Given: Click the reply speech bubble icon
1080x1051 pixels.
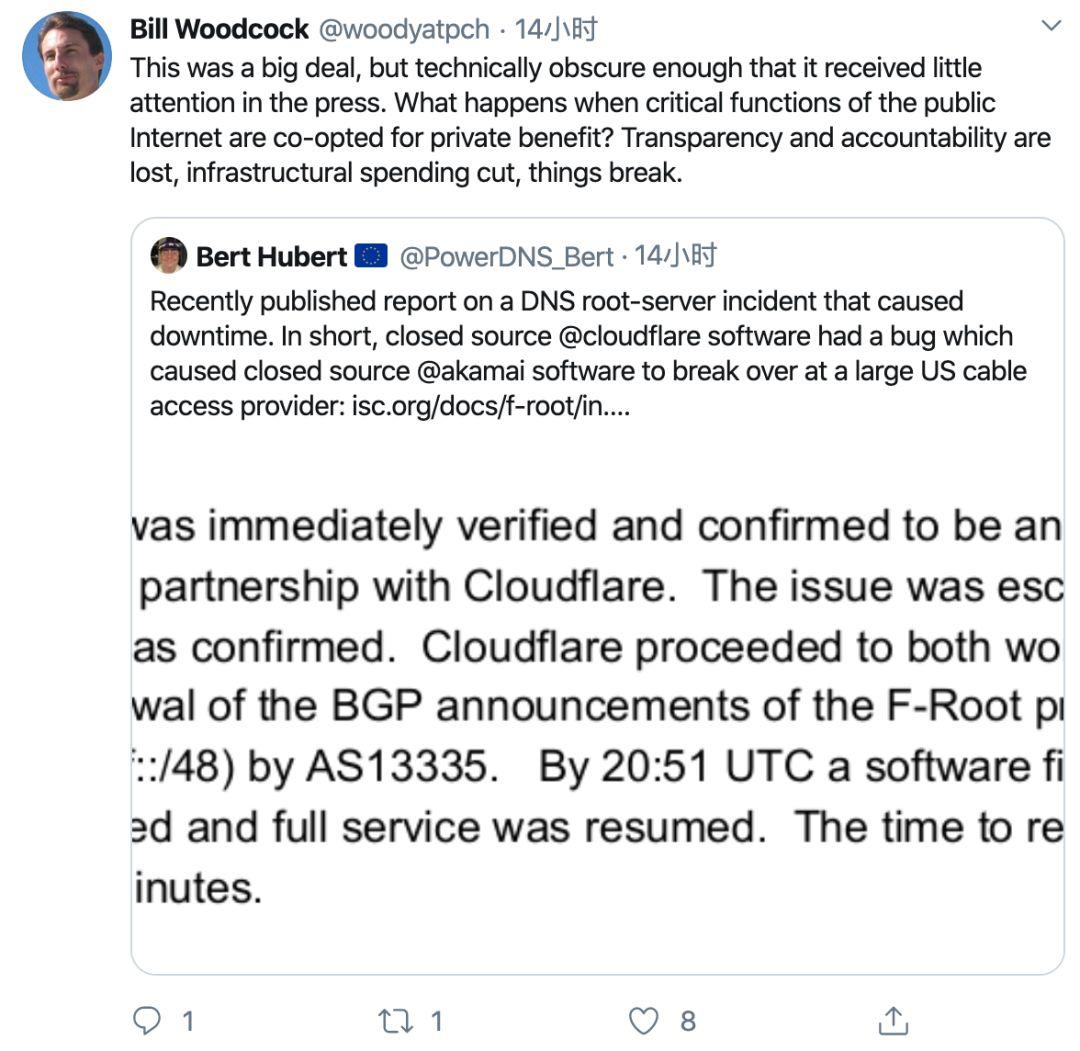Looking at the screenshot, I should (x=148, y=1020).
